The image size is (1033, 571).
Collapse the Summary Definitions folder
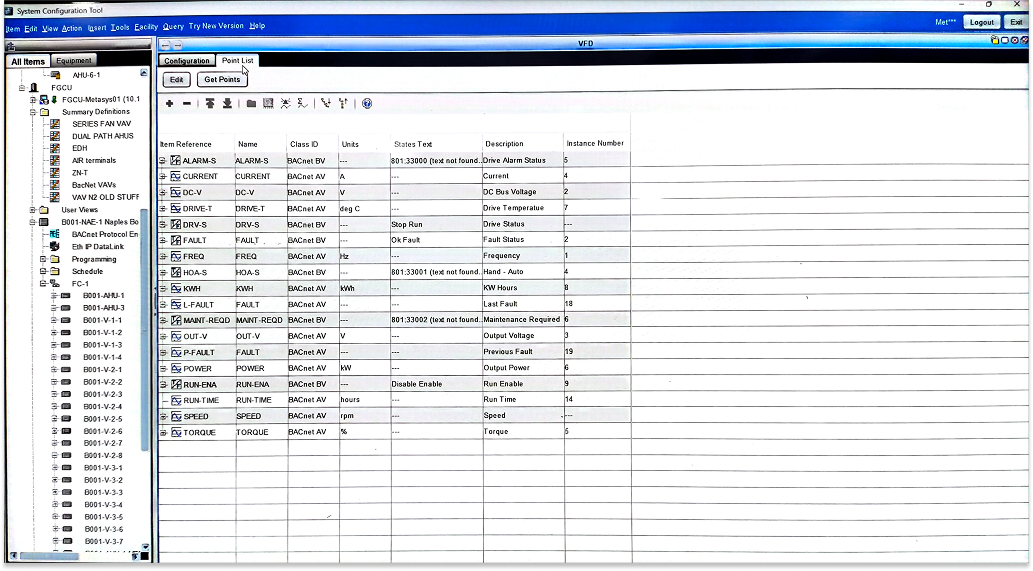coord(33,112)
